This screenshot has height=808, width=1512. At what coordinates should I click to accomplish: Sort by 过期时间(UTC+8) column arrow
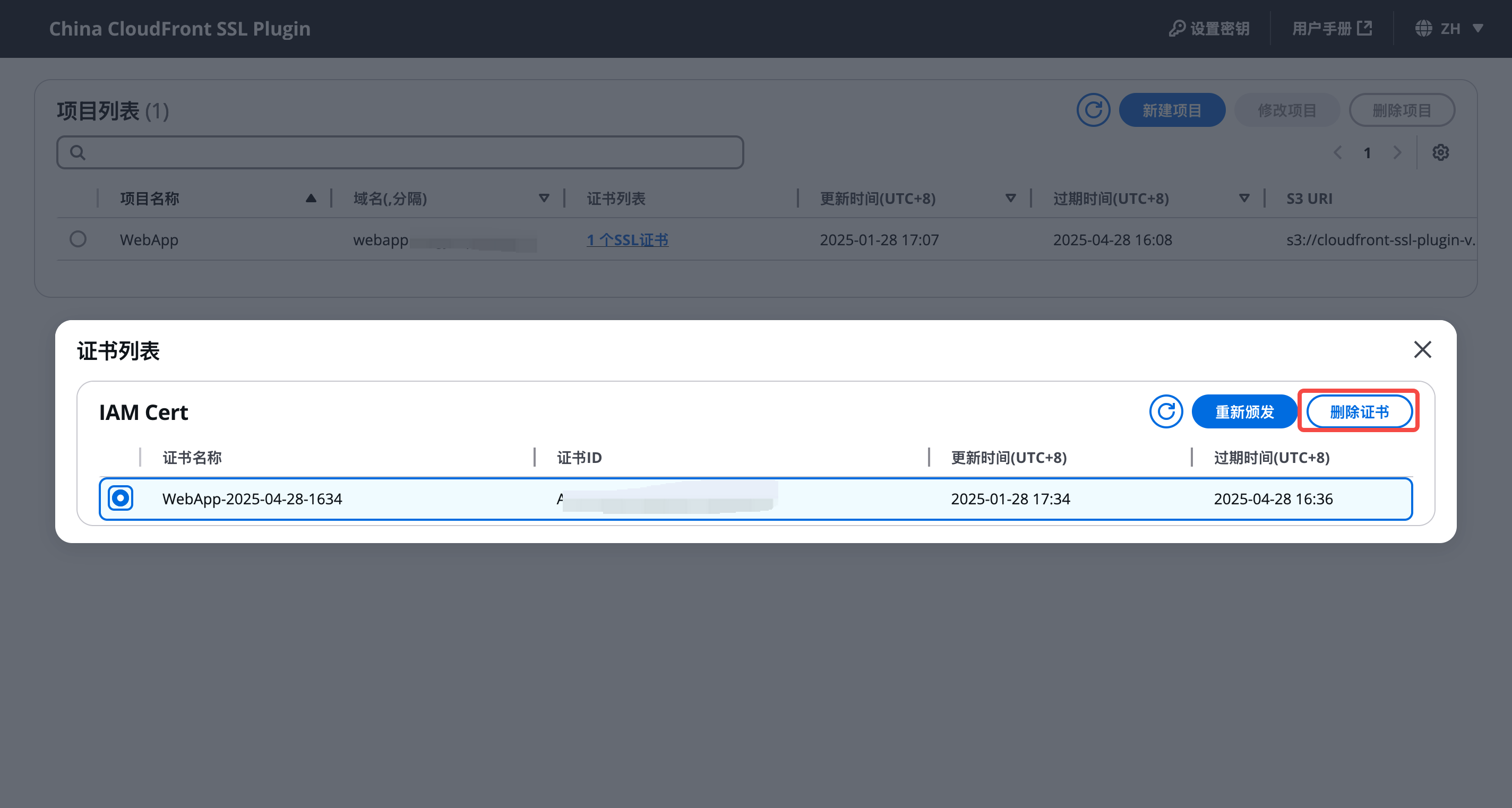coord(1244,199)
